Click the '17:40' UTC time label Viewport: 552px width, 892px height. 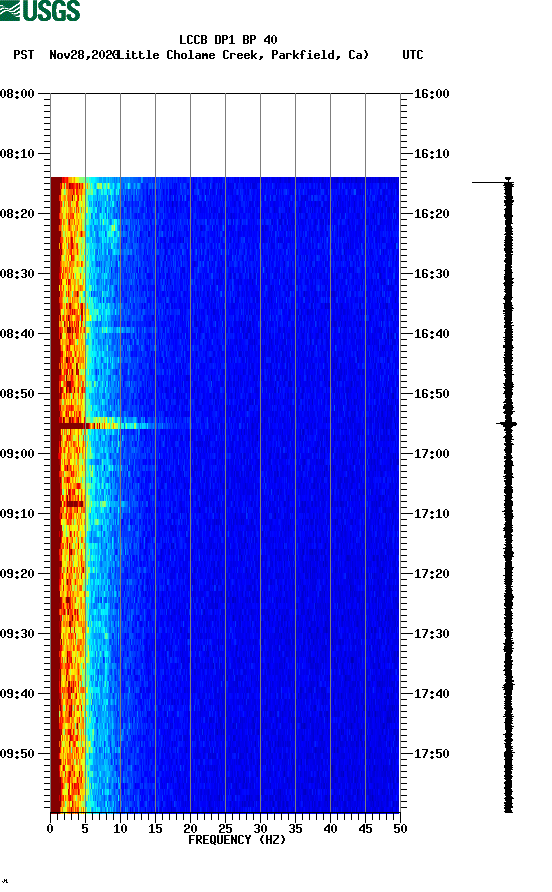coord(431,693)
